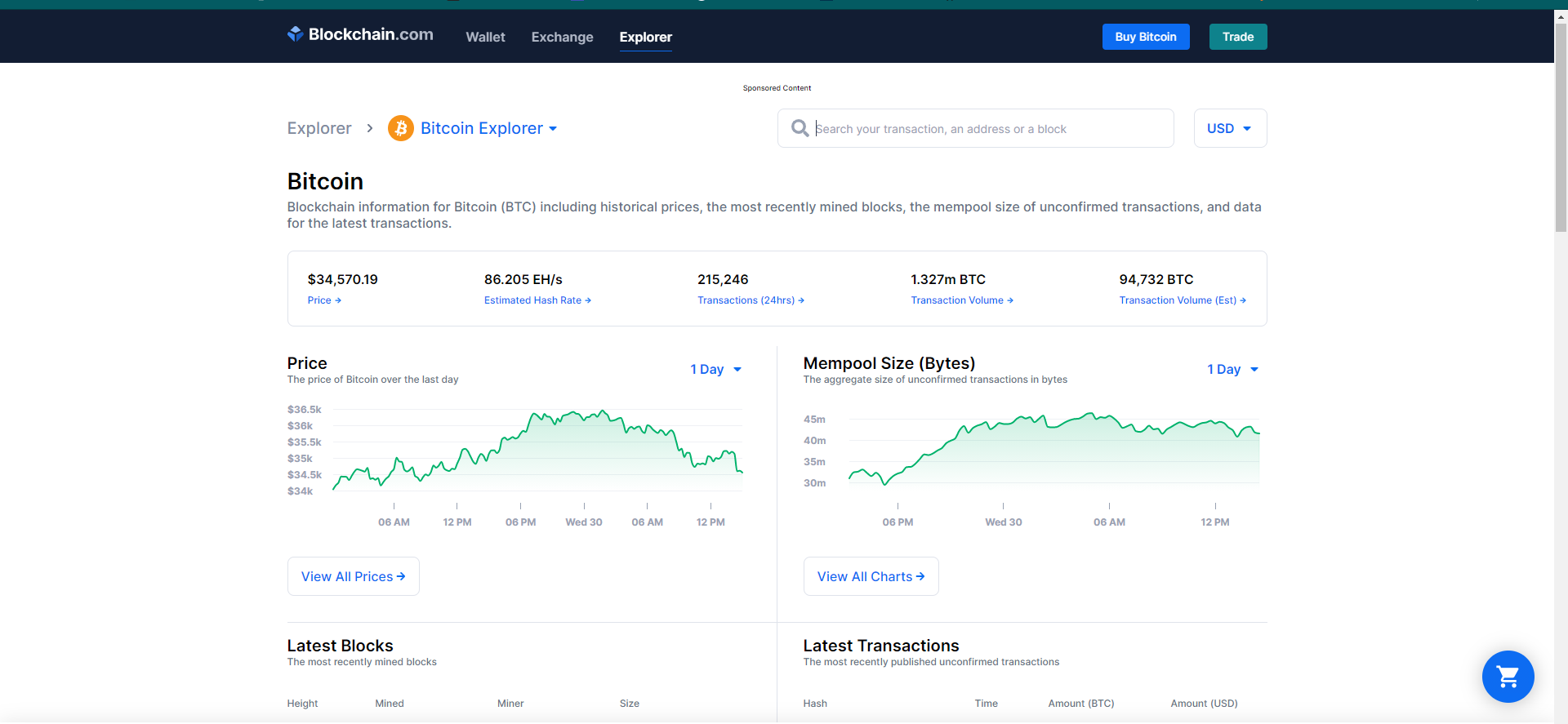Click the Buy Bitcoin button
1568x724 pixels.
pyautogui.click(x=1146, y=37)
